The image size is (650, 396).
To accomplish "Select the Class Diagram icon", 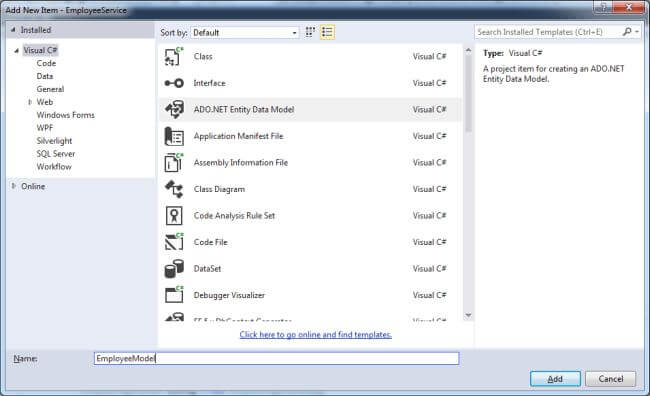I will pos(174,189).
